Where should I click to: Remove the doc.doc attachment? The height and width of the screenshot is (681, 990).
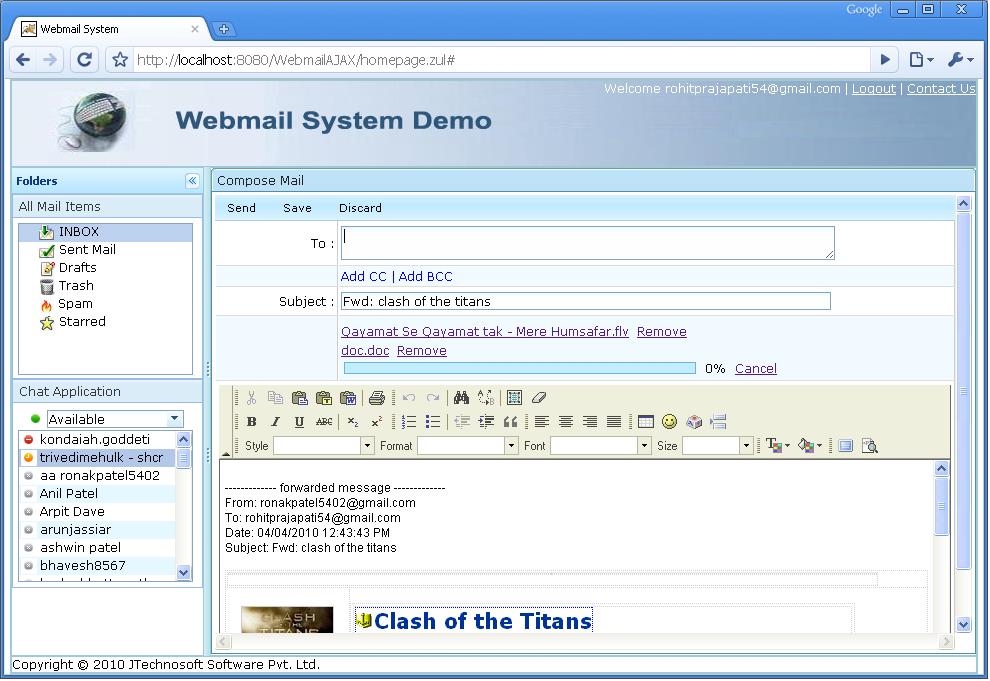pyautogui.click(x=421, y=350)
